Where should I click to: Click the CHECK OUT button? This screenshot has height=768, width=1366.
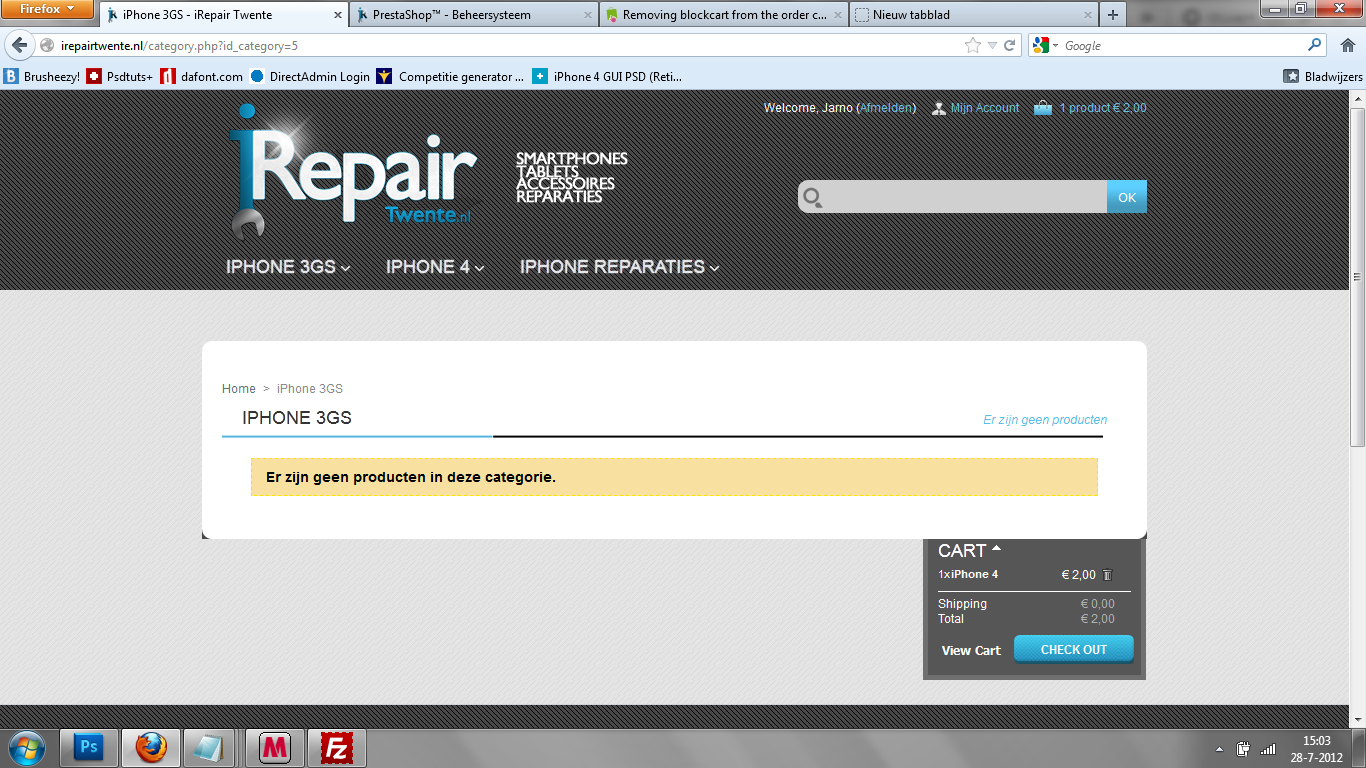click(x=1074, y=649)
